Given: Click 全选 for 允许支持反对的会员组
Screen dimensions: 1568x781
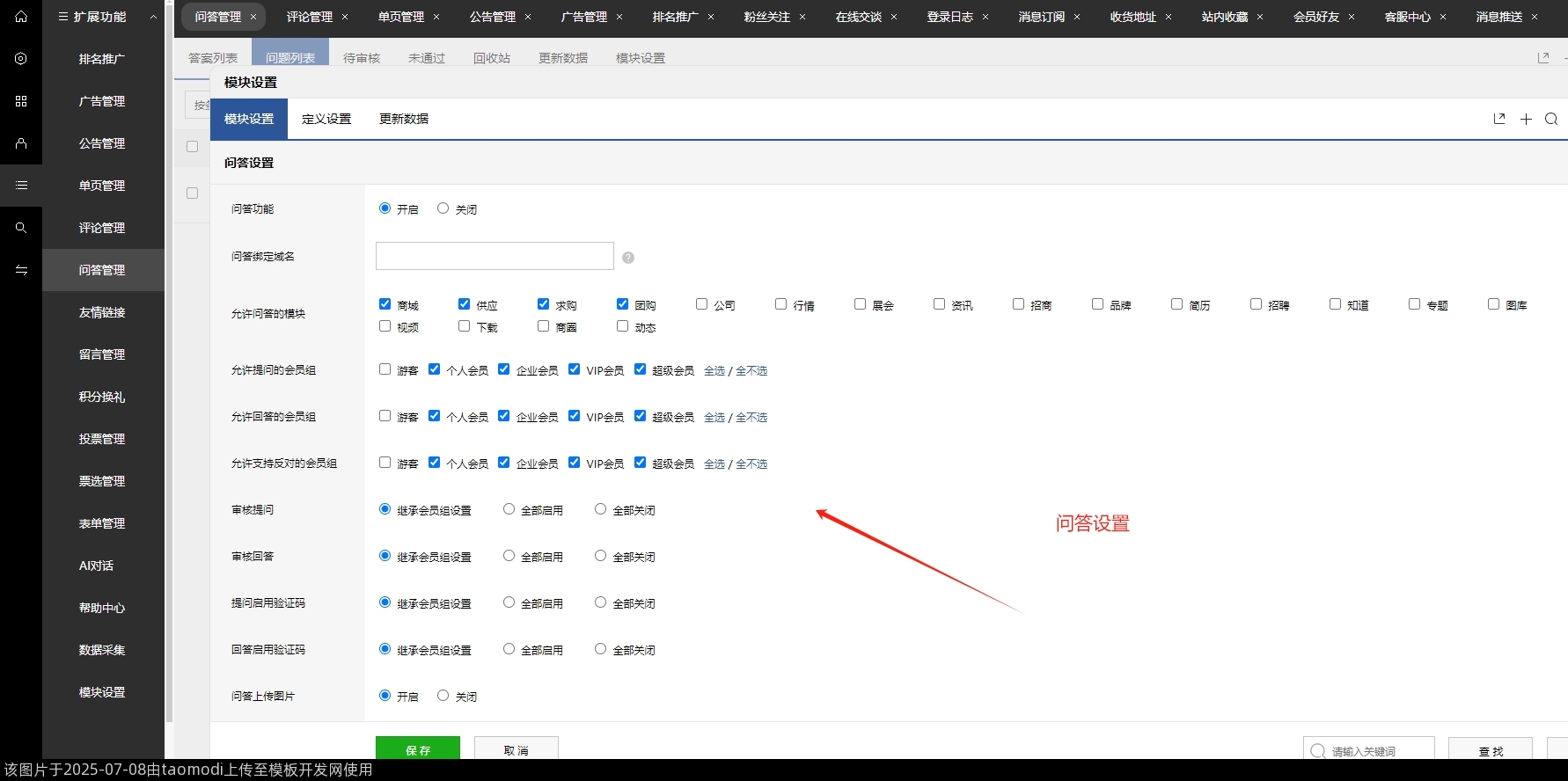Looking at the screenshot, I should click(714, 464).
